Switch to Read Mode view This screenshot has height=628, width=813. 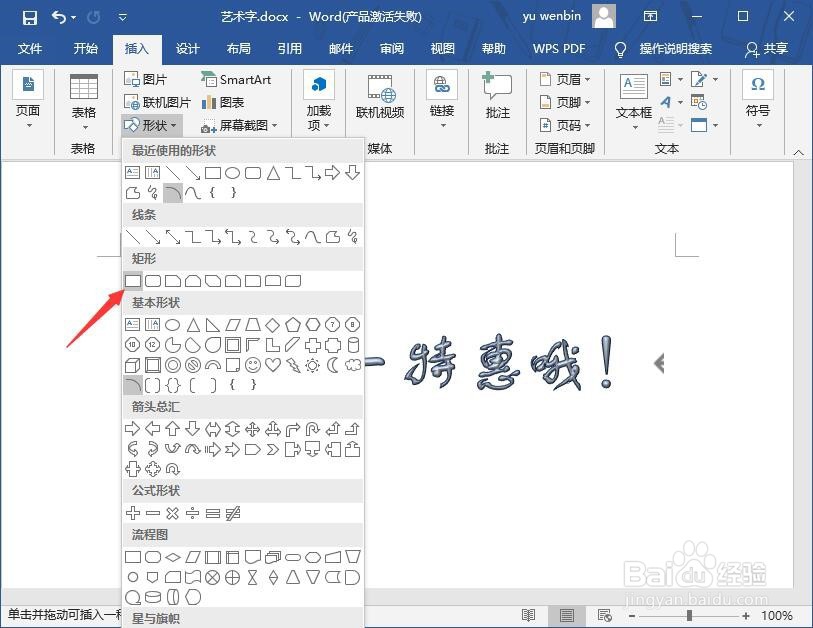point(528,615)
